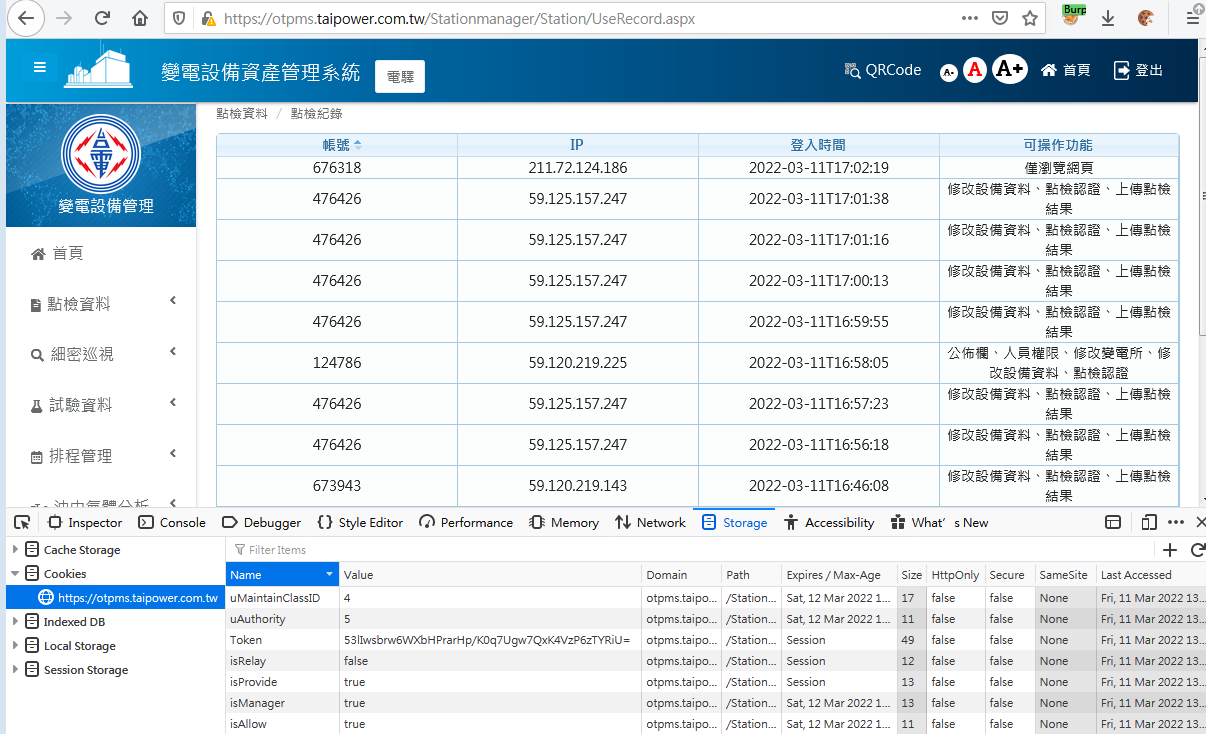
Task: Expand Session Storage tree node
Action: (x=15, y=670)
